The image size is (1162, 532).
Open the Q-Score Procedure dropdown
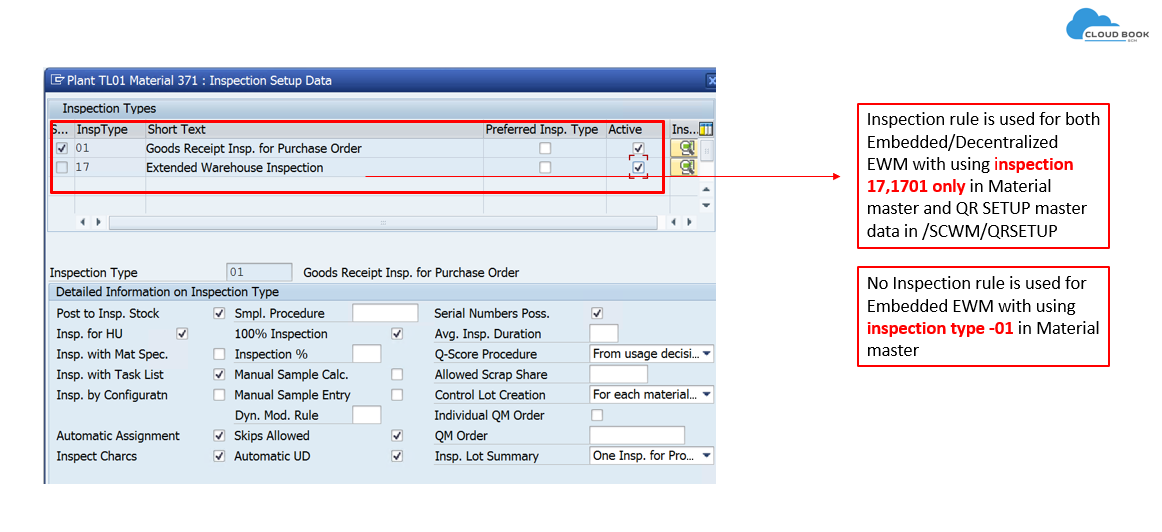(706, 354)
